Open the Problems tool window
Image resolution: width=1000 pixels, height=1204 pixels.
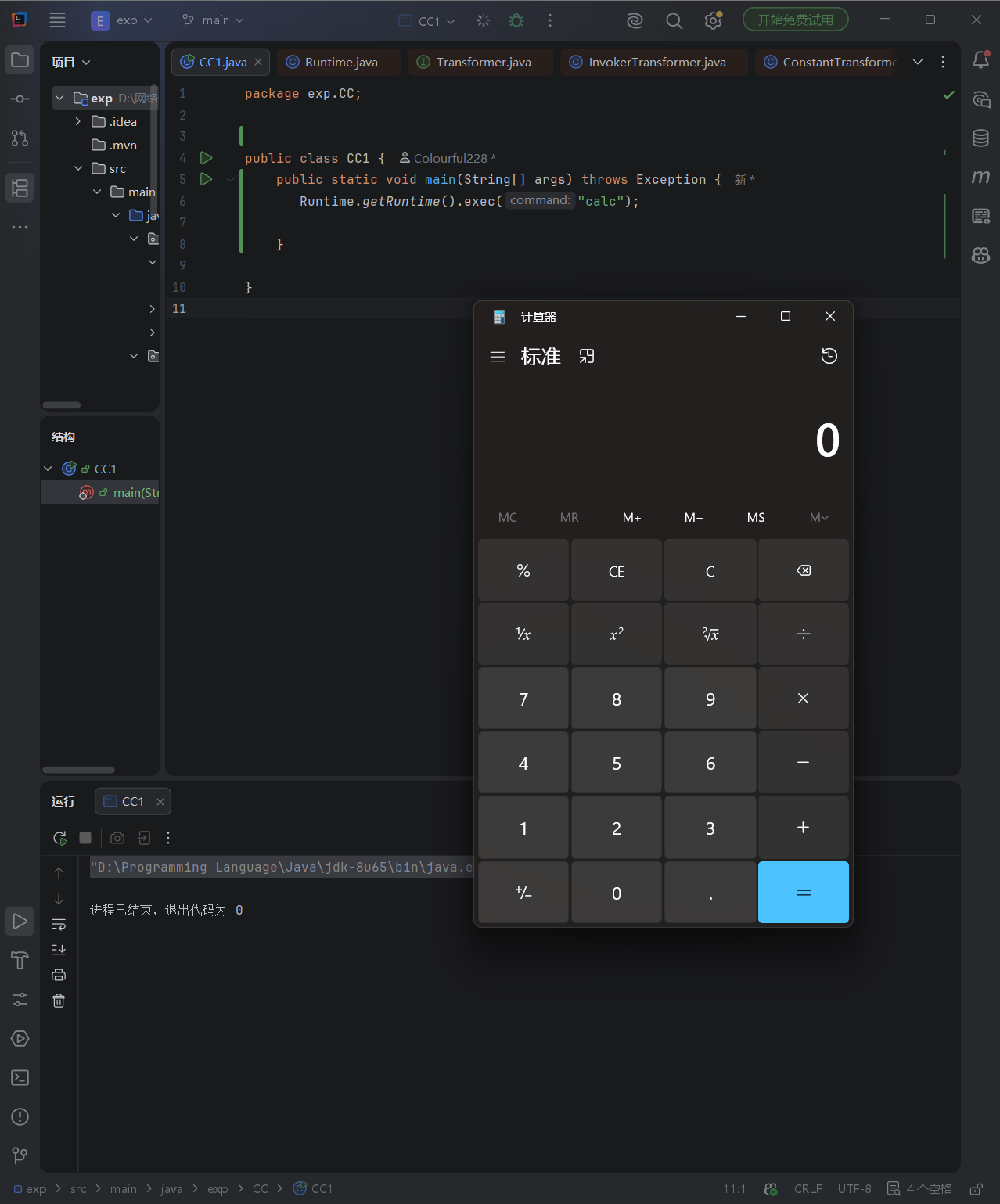[20, 1117]
